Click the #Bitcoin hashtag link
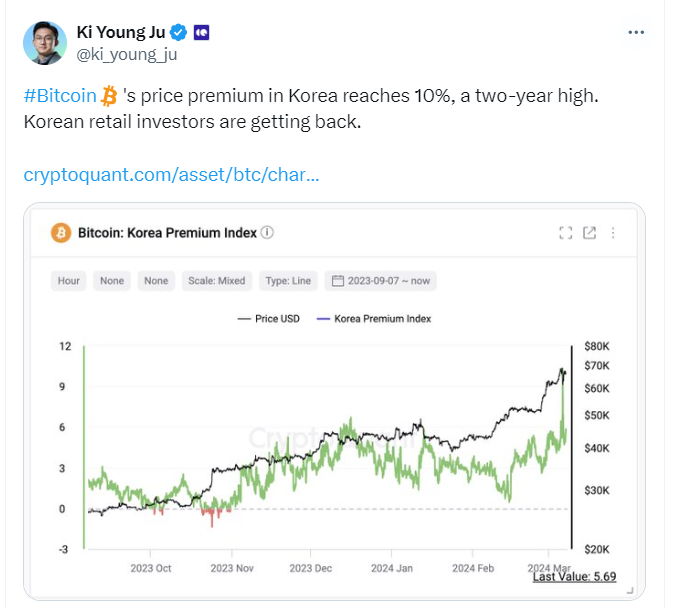The height and width of the screenshot is (608, 674). tap(60, 95)
